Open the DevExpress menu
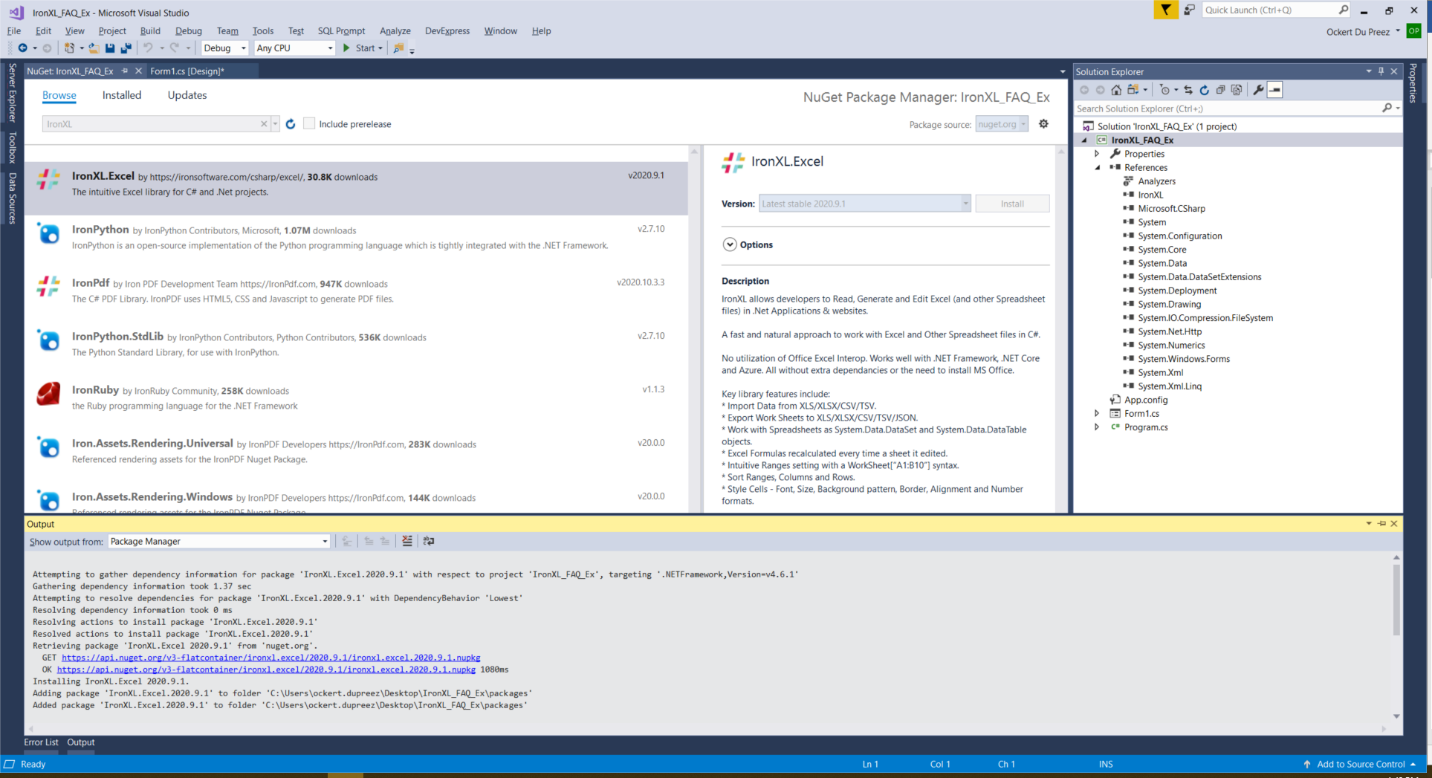This screenshot has height=778, width=1432. (x=447, y=31)
